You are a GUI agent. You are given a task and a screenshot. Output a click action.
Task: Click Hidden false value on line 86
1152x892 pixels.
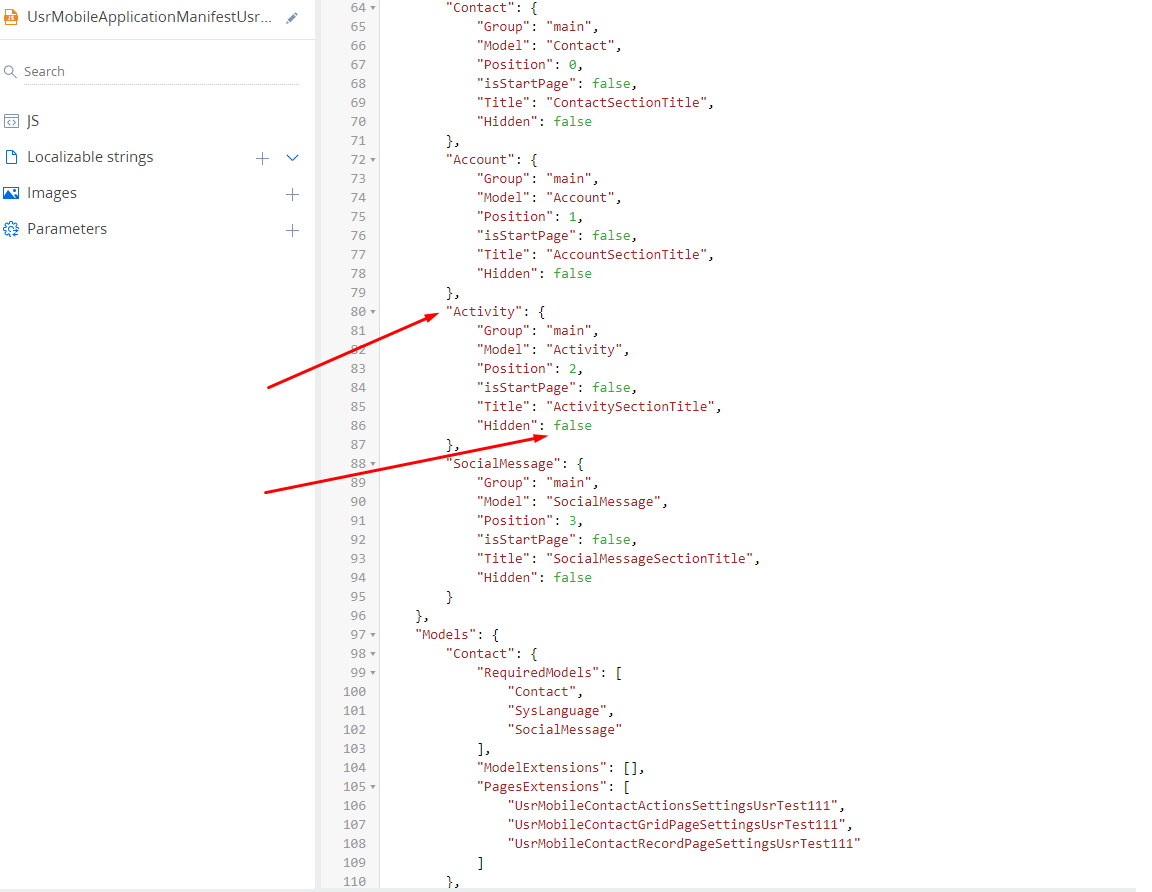(572, 425)
